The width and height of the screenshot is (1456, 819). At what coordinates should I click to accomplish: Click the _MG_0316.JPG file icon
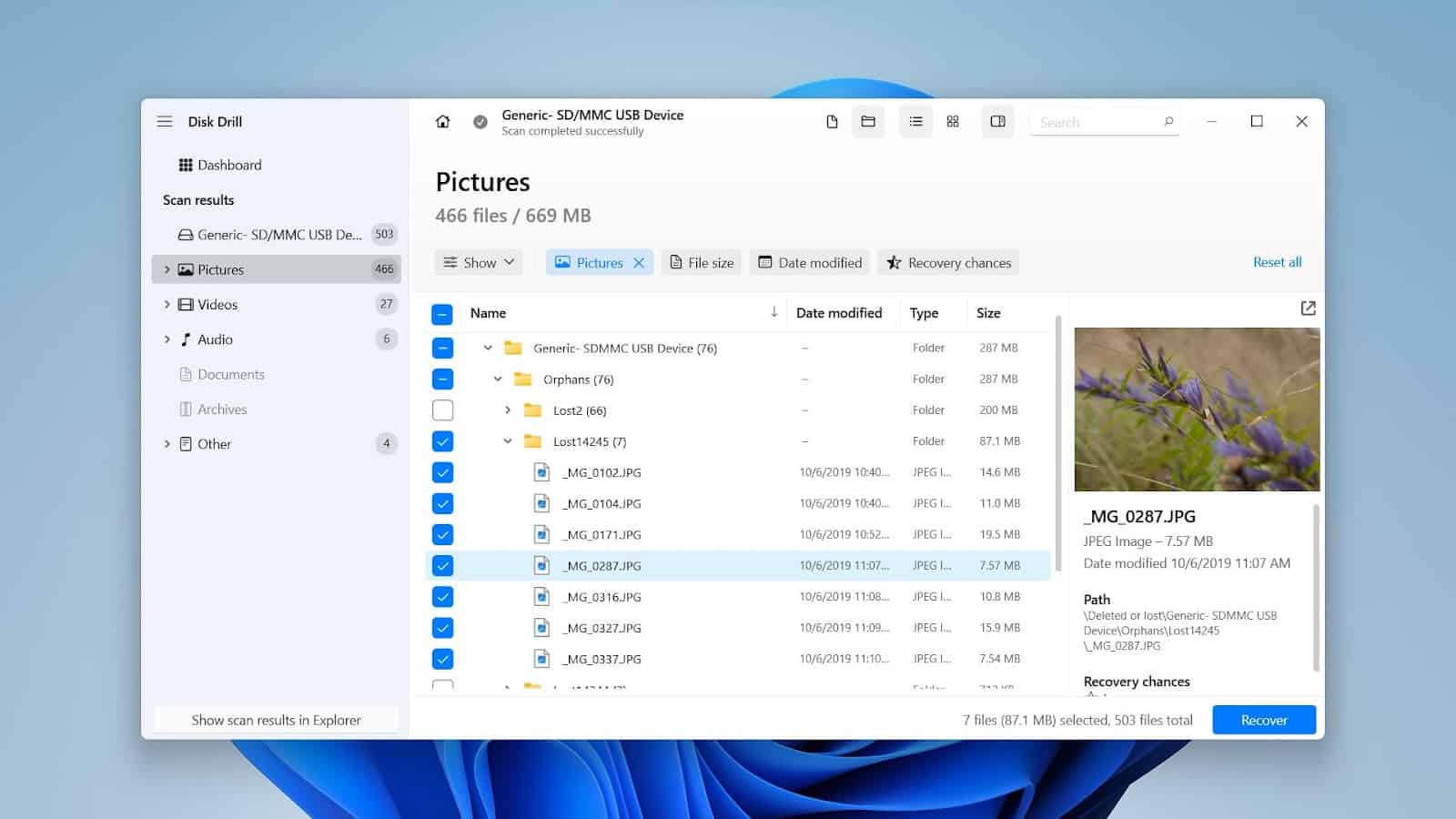541,597
